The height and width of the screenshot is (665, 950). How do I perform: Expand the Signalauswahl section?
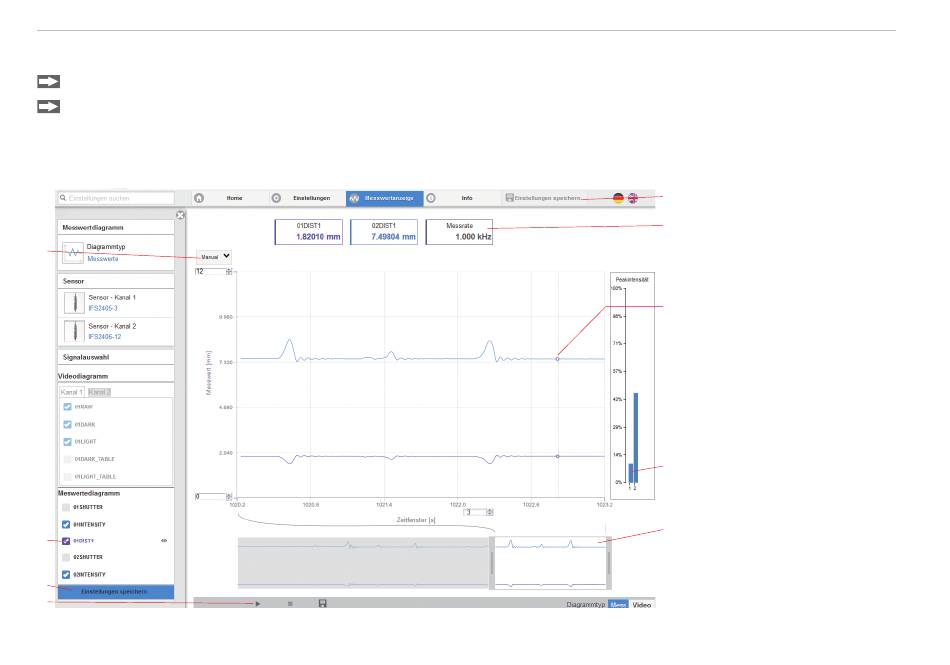[x=116, y=357]
